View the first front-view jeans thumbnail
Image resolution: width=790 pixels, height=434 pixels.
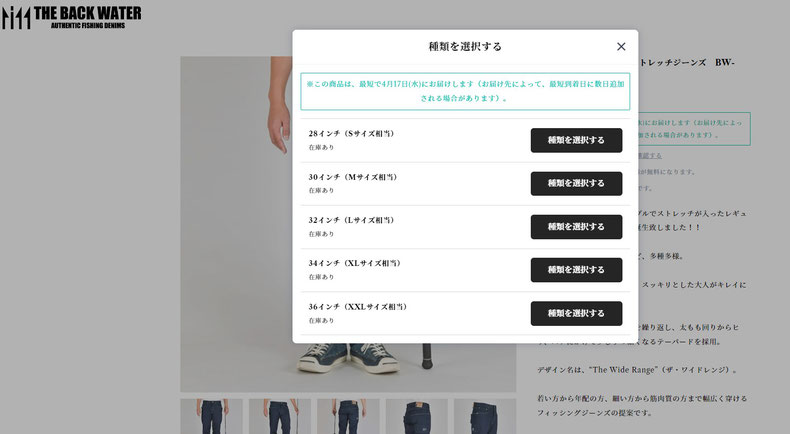[x=212, y=416]
